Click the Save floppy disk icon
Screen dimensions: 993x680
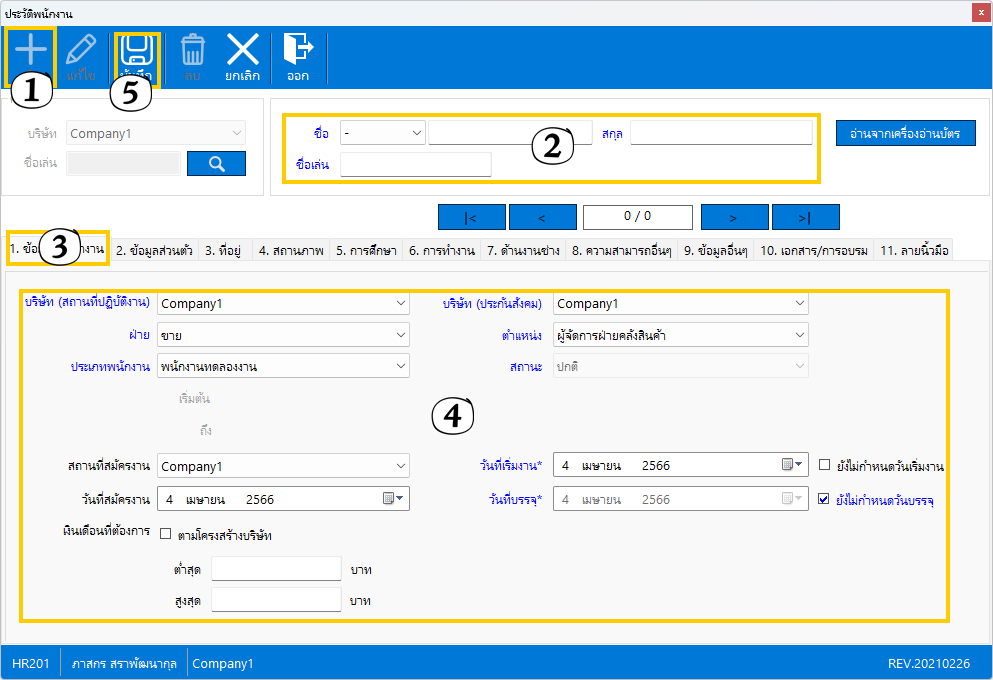pyautogui.click(x=135, y=50)
